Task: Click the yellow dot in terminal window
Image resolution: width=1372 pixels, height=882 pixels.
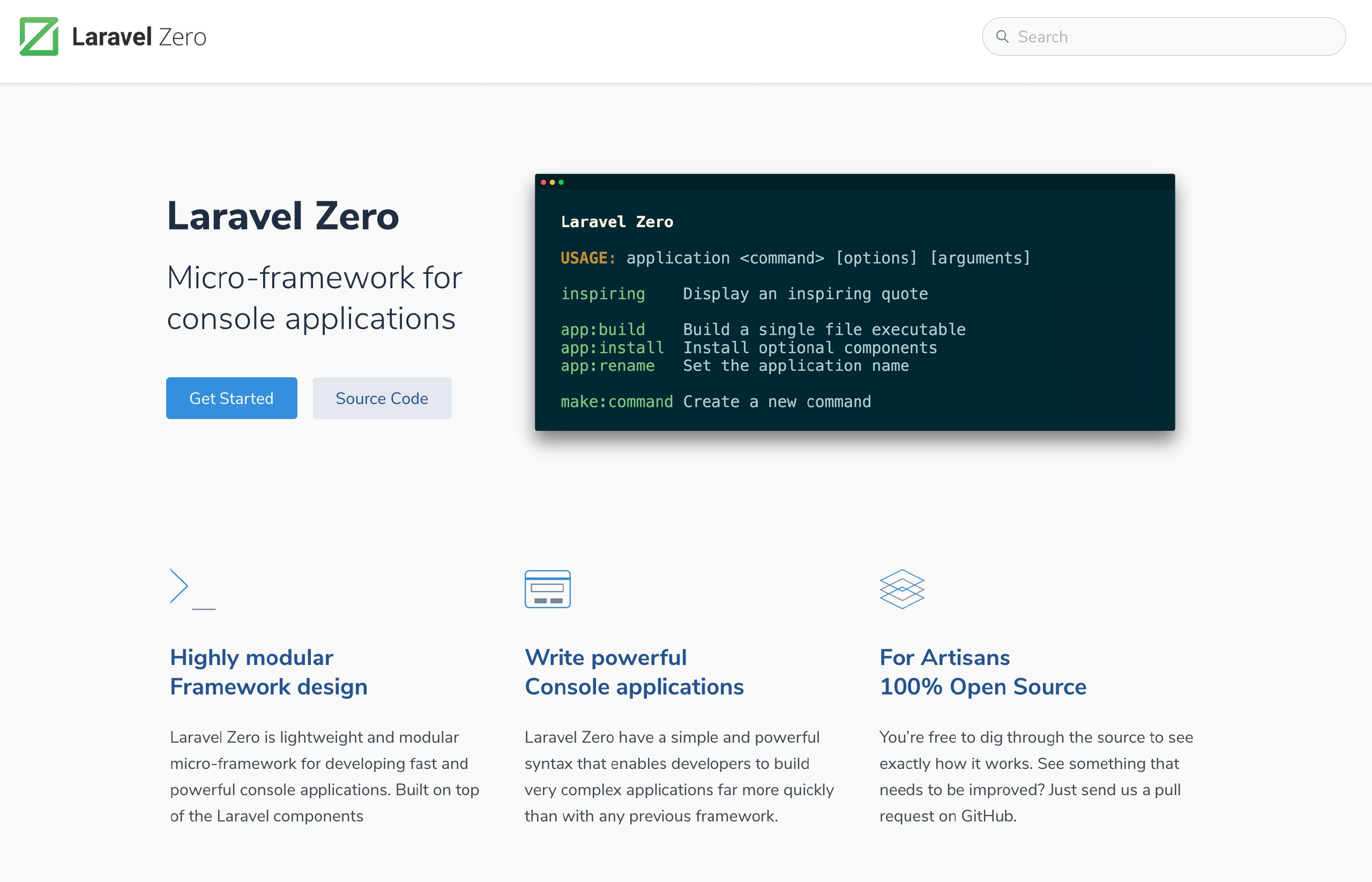Action: (552, 182)
